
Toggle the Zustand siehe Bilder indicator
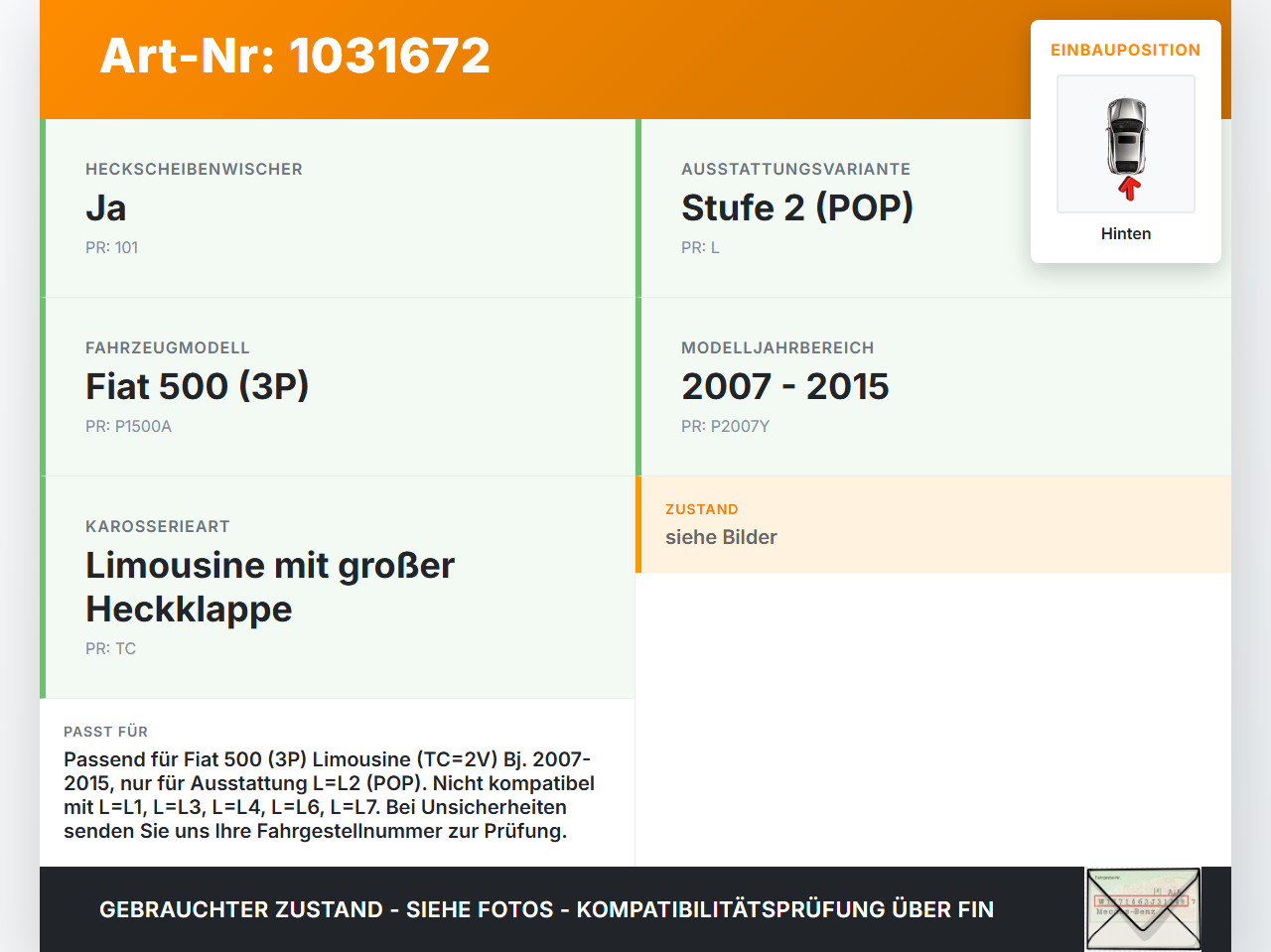[x=721, y=537]
